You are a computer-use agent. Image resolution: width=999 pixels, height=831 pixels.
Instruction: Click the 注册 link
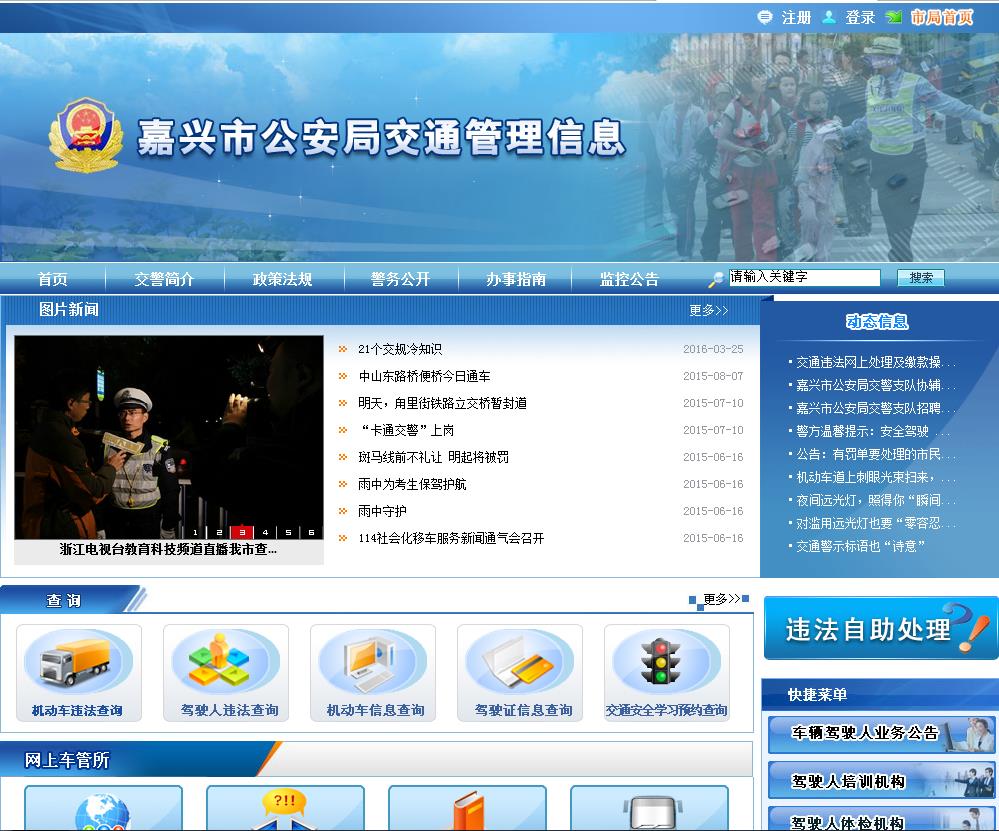point(796,17)
